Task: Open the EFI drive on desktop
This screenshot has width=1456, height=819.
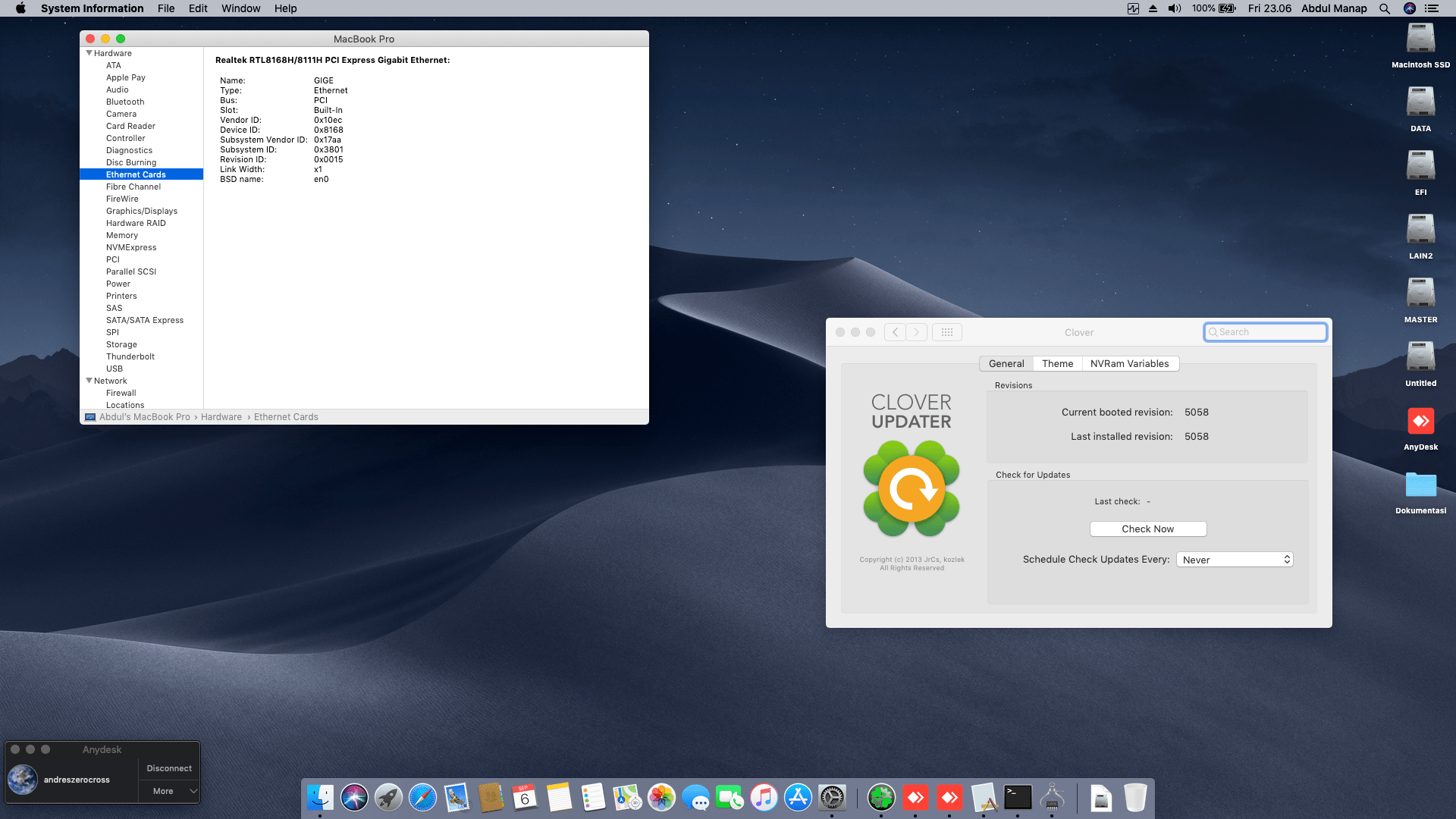Action: pyautogui.click(x=1420, y=166)
